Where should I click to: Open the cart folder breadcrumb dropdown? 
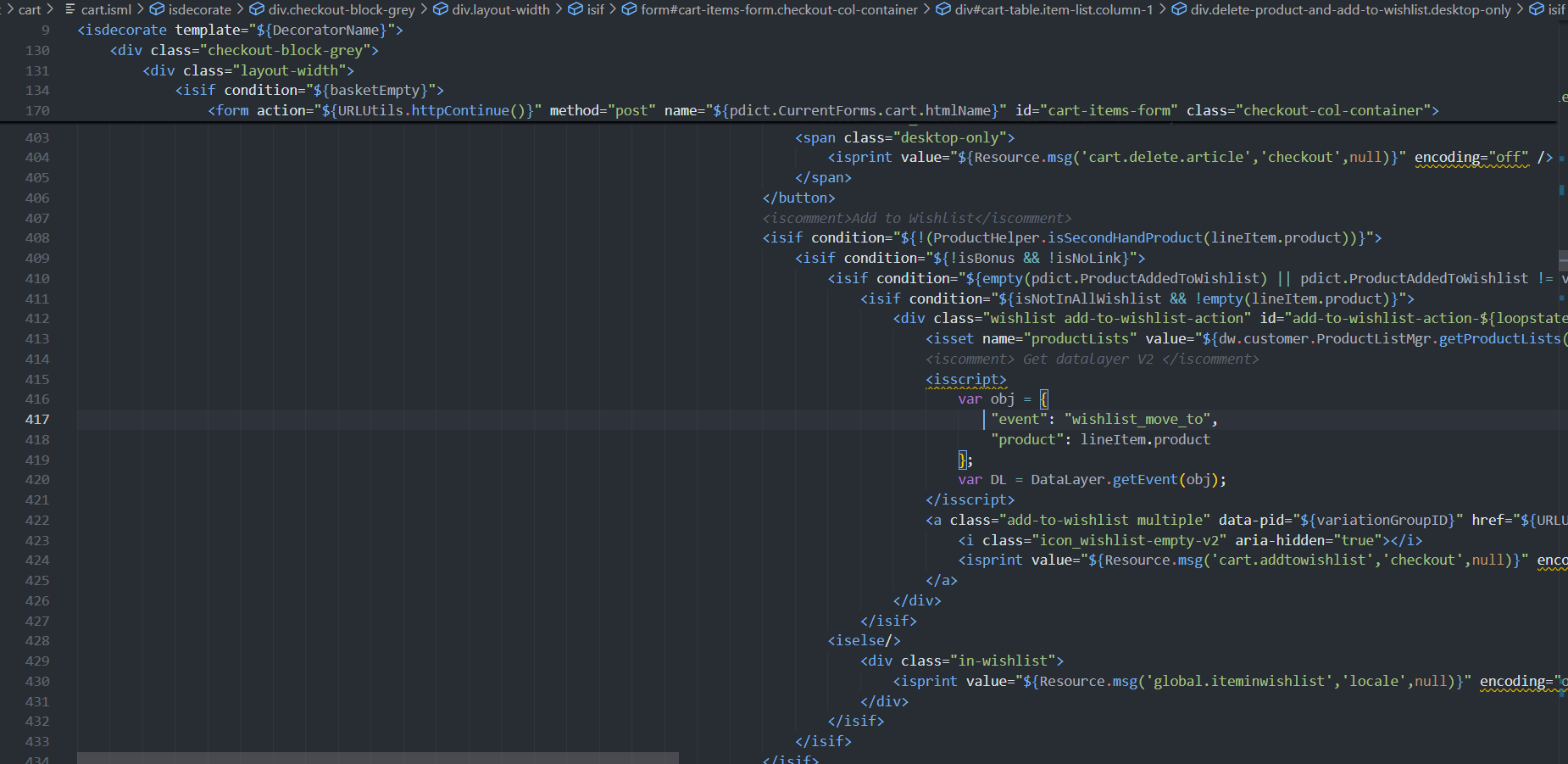click(30, 9)
